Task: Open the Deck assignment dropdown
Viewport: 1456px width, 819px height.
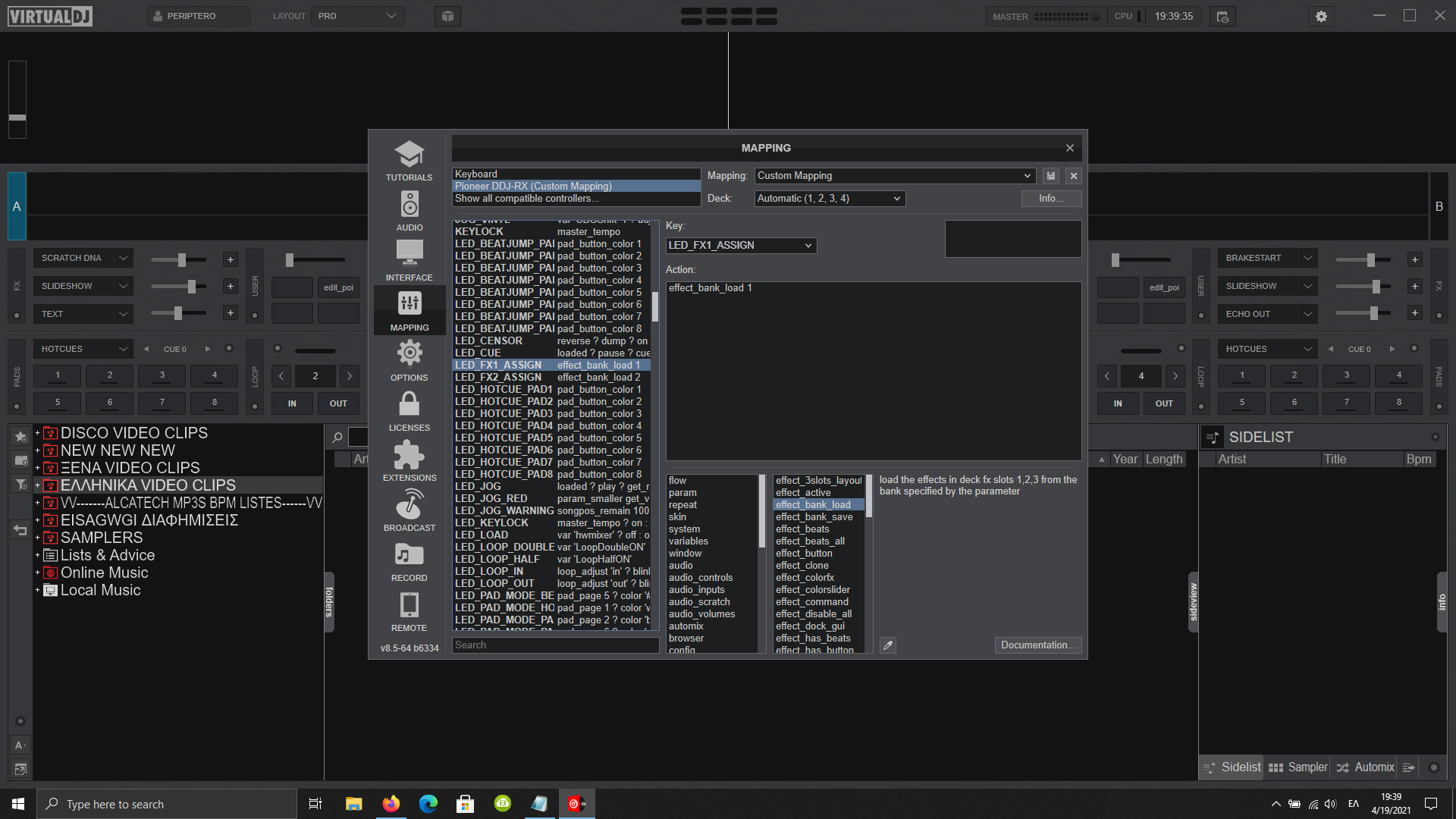Action: click(830, 199)
